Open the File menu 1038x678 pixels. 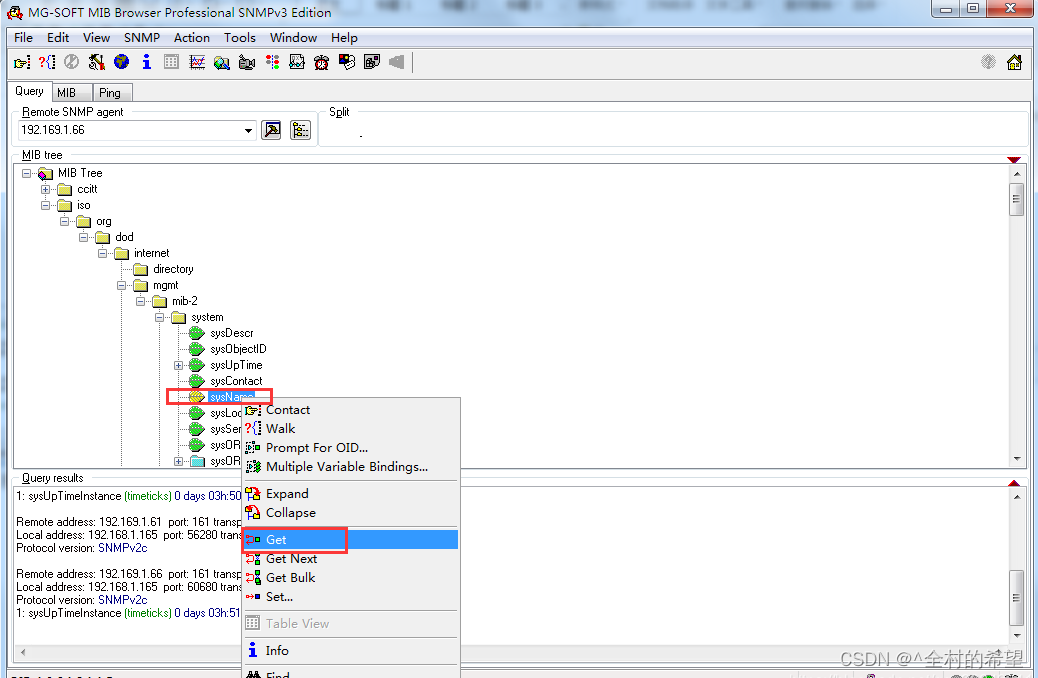(23, 38)
